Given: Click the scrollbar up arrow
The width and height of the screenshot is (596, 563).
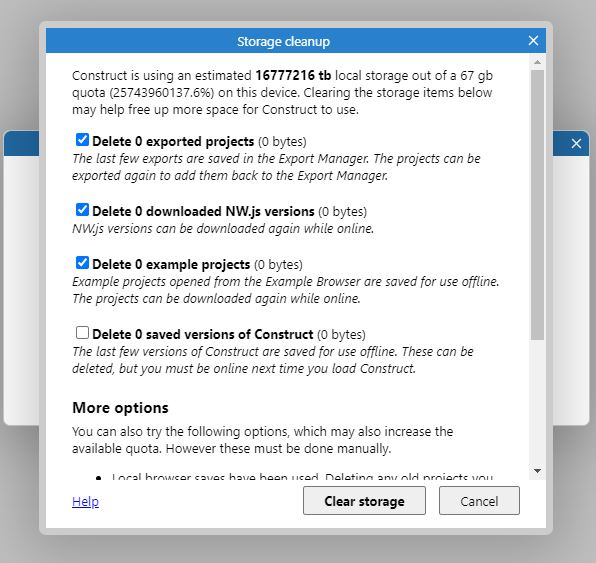Looking at the screenshot, I should click(537, 62).
